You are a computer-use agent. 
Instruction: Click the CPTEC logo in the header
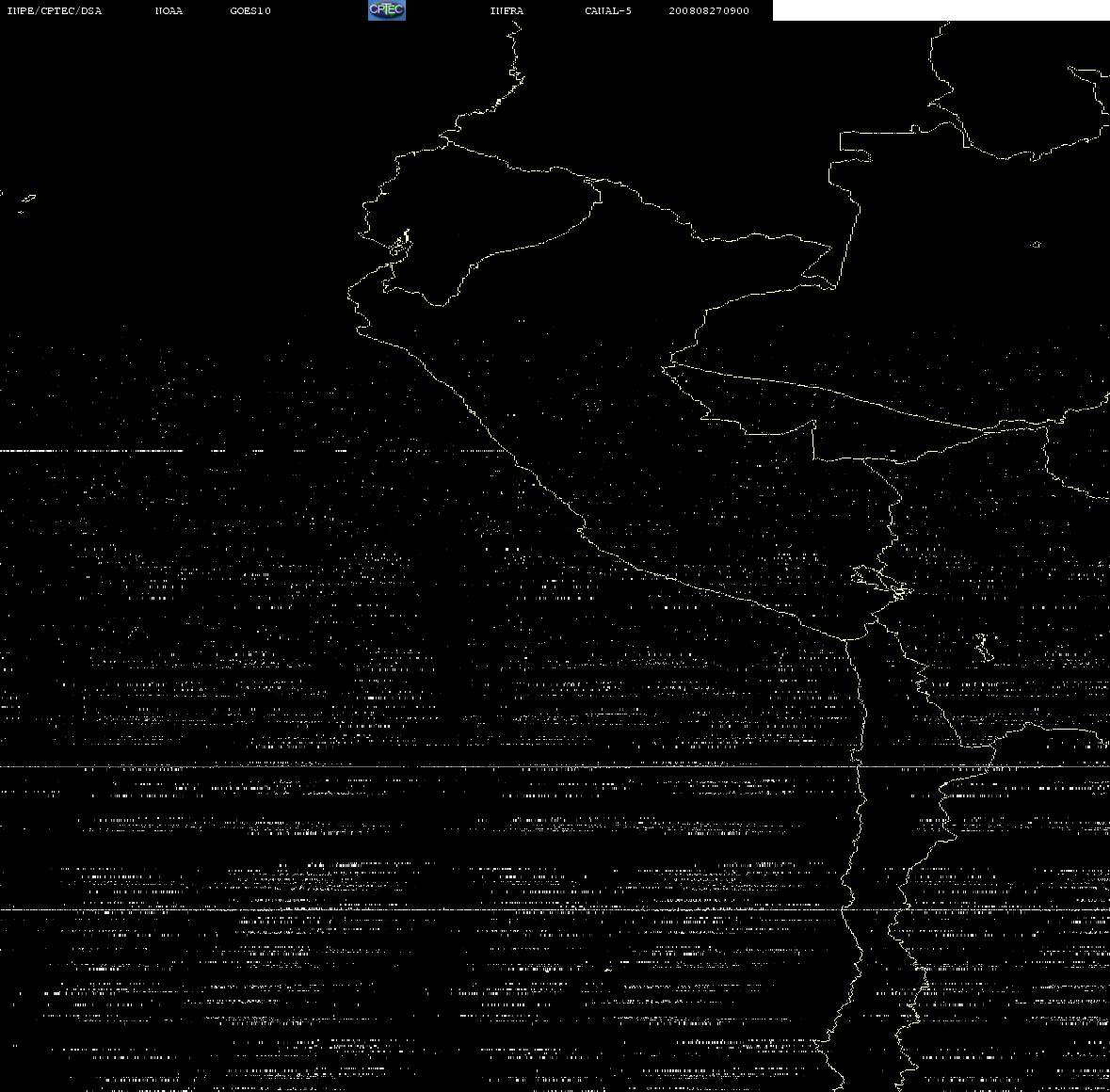[x=387, y=10]
